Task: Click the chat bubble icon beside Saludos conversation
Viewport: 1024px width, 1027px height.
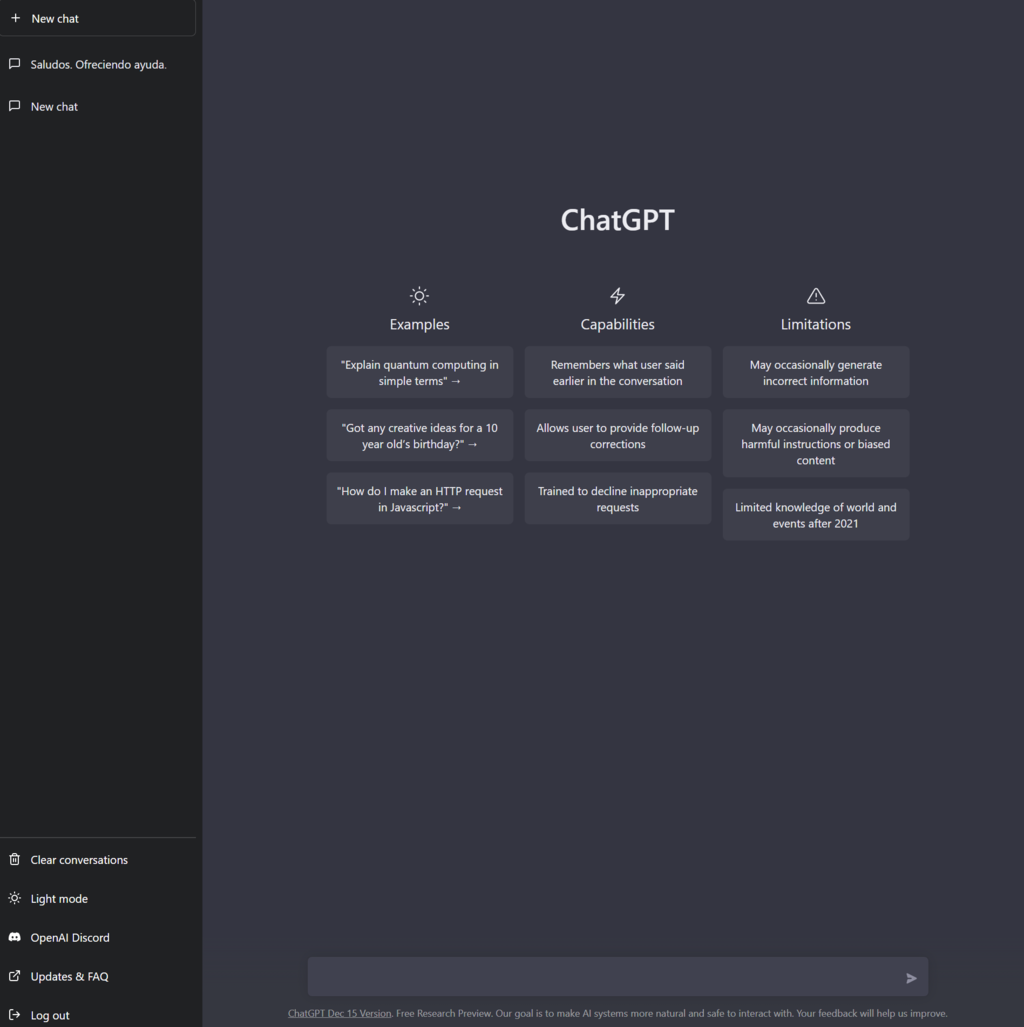Action: click(x=15, y=64)
